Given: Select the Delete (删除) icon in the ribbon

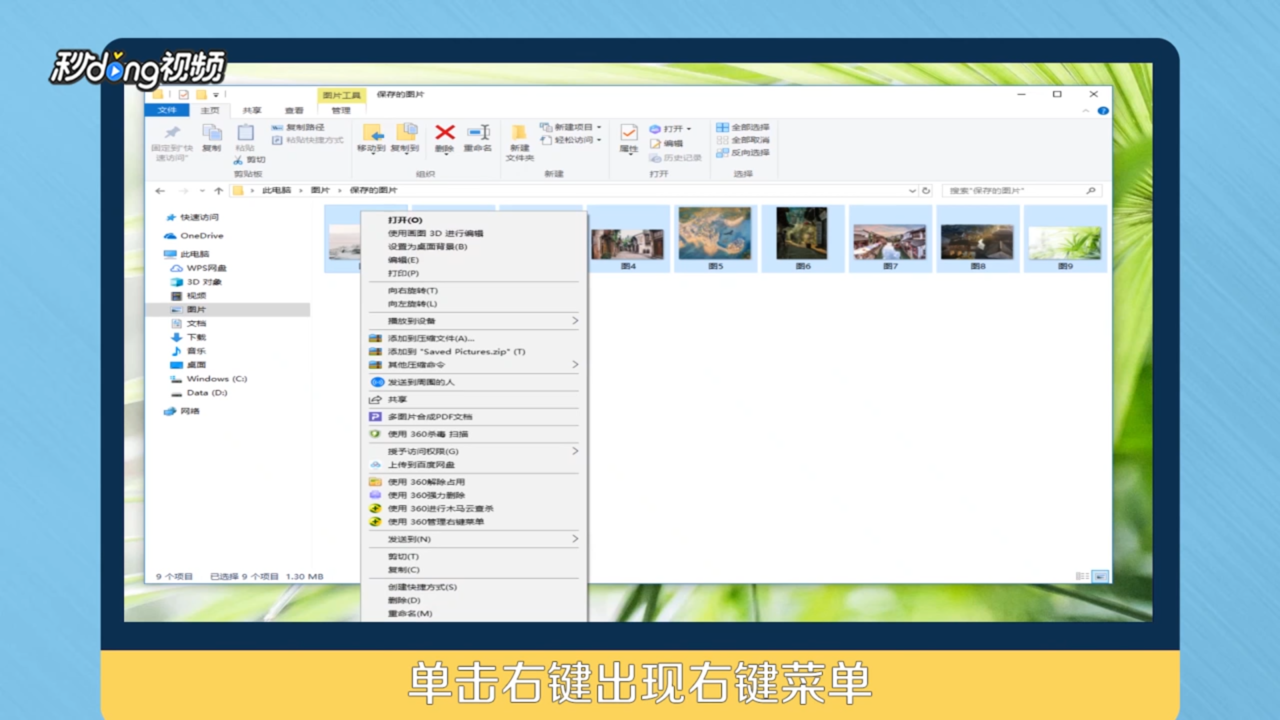Looking at the screenshot, I should 444,134.
